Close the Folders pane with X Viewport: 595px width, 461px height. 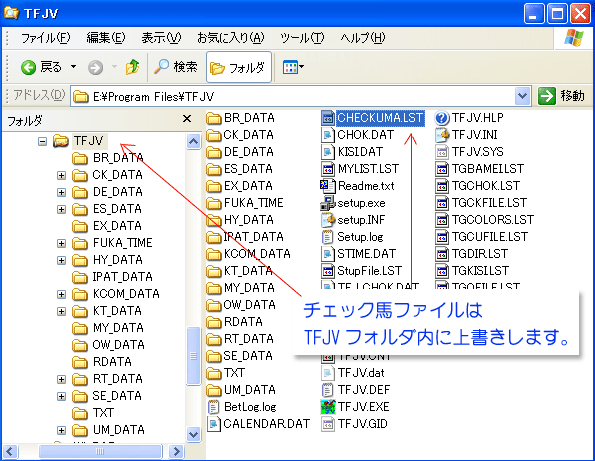coord(187,119)
